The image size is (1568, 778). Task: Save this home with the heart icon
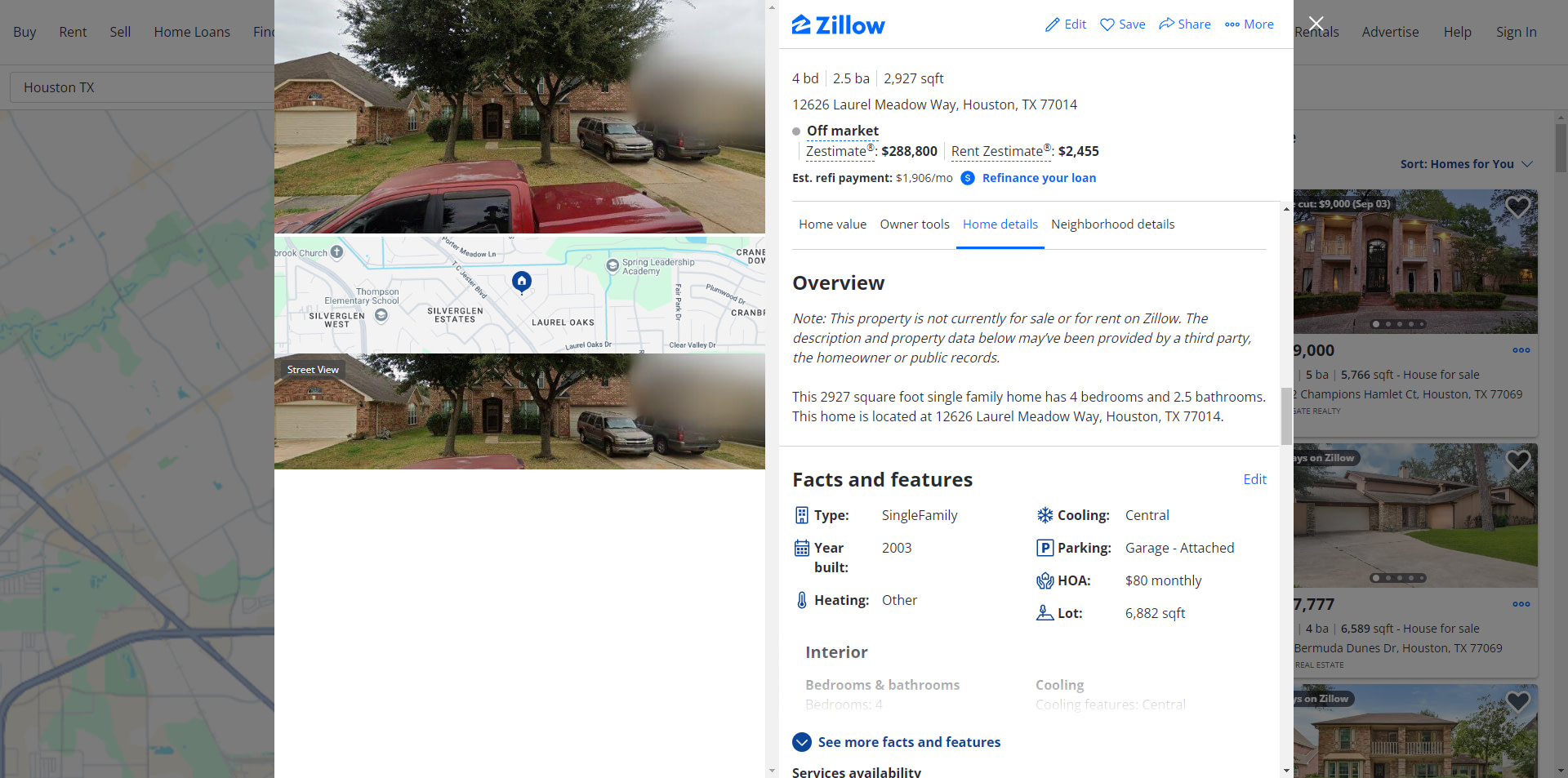tap(1107, 24)
